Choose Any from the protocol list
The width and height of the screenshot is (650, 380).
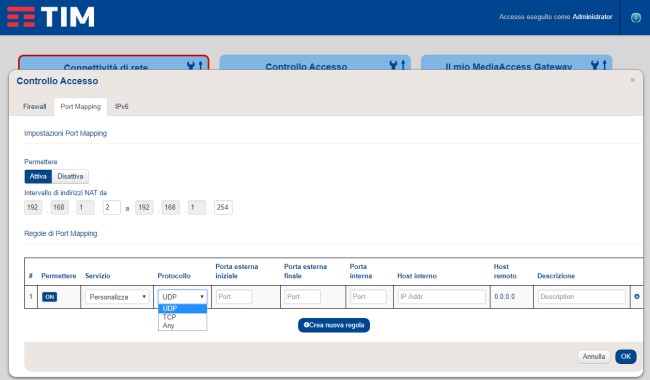pyautogui.click(x=182, y=325)
